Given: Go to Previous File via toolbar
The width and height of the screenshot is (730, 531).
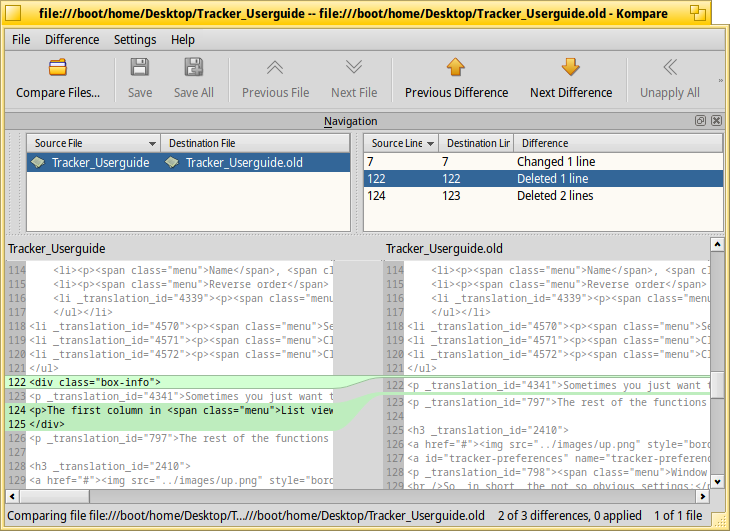Looking at the screenshot, I should tap(275, 79).
